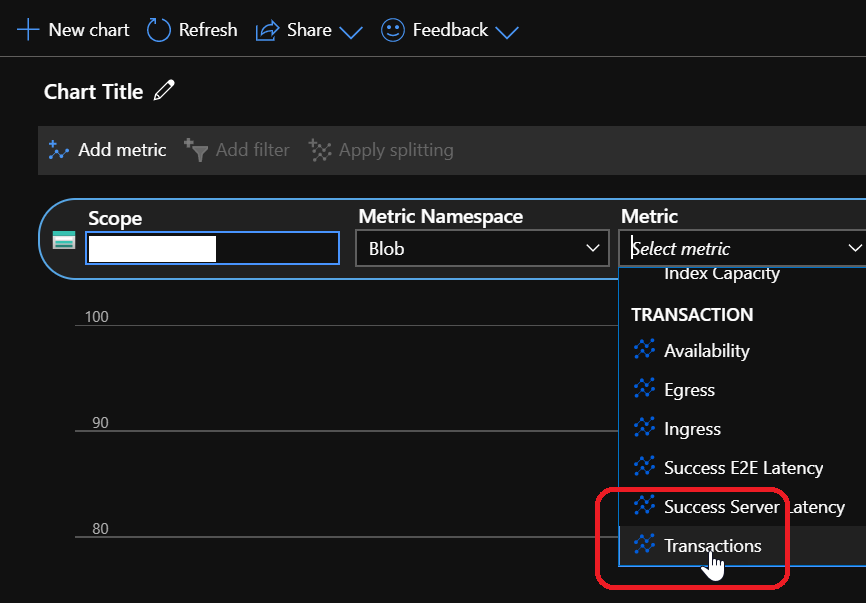
Task: Click the New chart plus icon
Action: coord(27,30)
